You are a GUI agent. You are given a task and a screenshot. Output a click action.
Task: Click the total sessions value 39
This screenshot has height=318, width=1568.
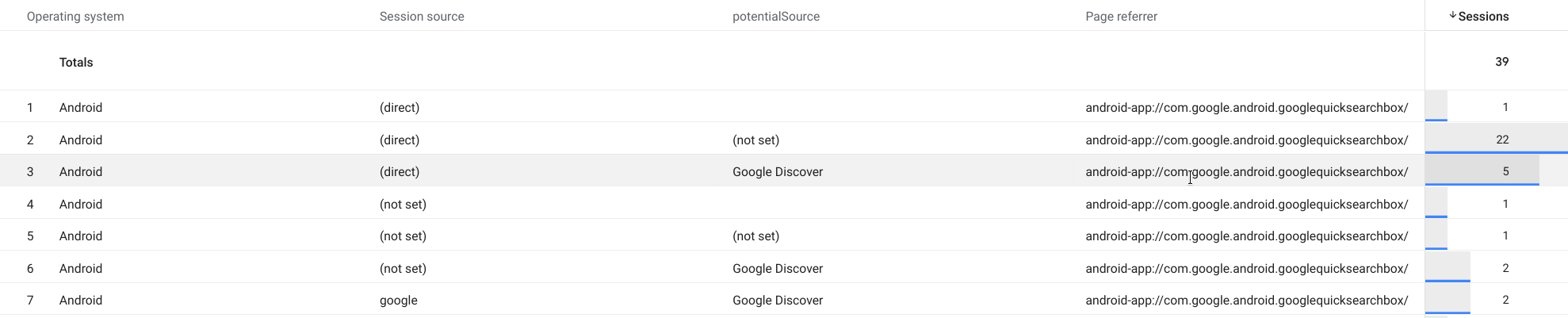click(1501, 62)
